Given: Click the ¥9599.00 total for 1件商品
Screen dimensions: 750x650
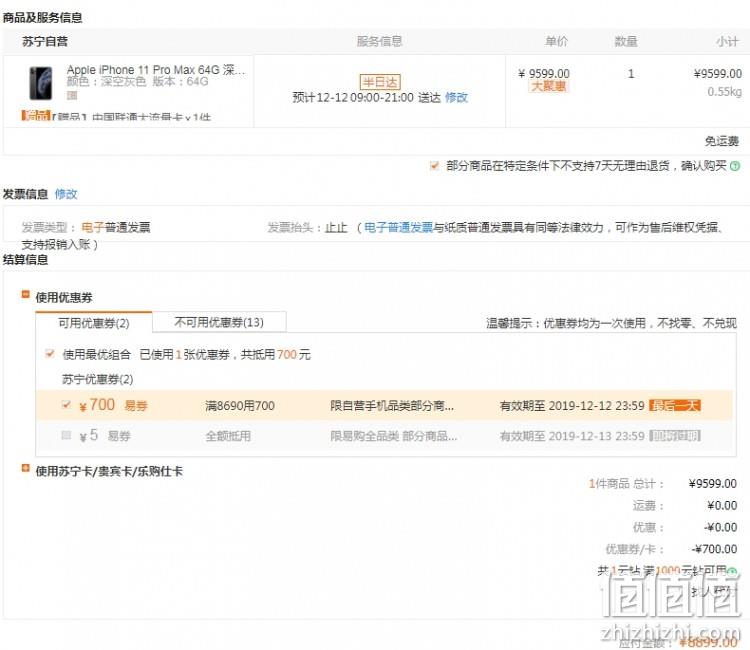Looking at the screenshot, I should click(x=713, y=484).
